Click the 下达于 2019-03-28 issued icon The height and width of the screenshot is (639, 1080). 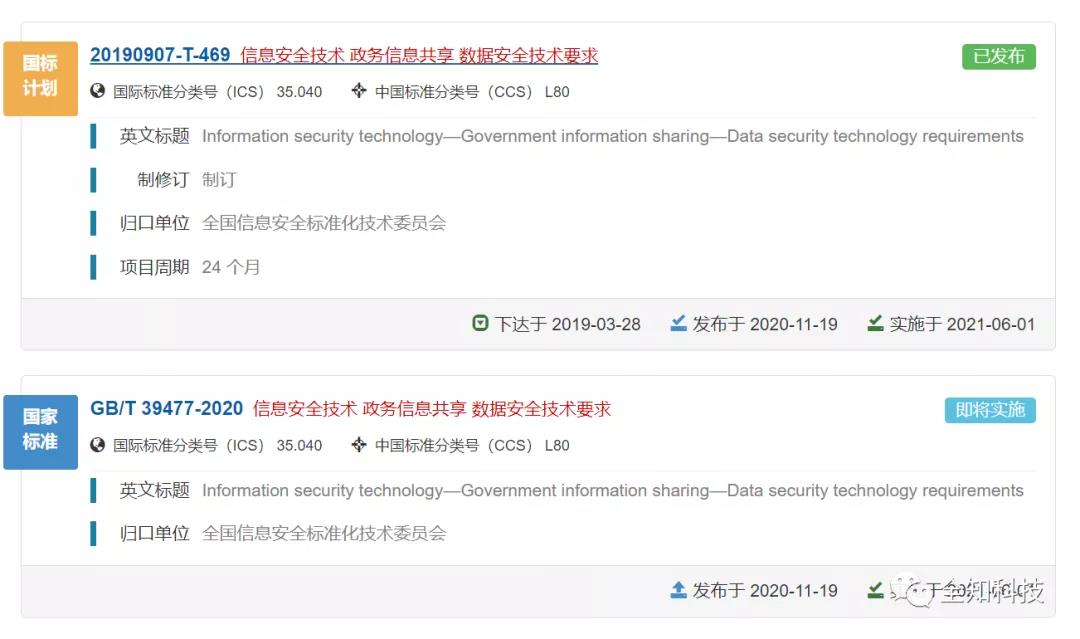[480, 323]
